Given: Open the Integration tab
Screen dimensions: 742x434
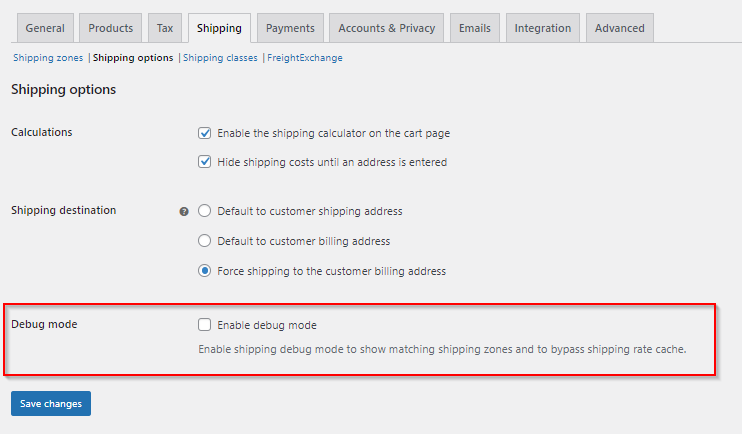Looking at the screenshot, I should [x=543, y=28].
